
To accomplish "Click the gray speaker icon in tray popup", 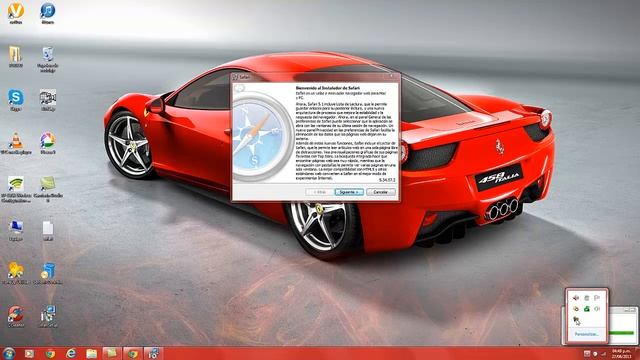I will point(597,309).
